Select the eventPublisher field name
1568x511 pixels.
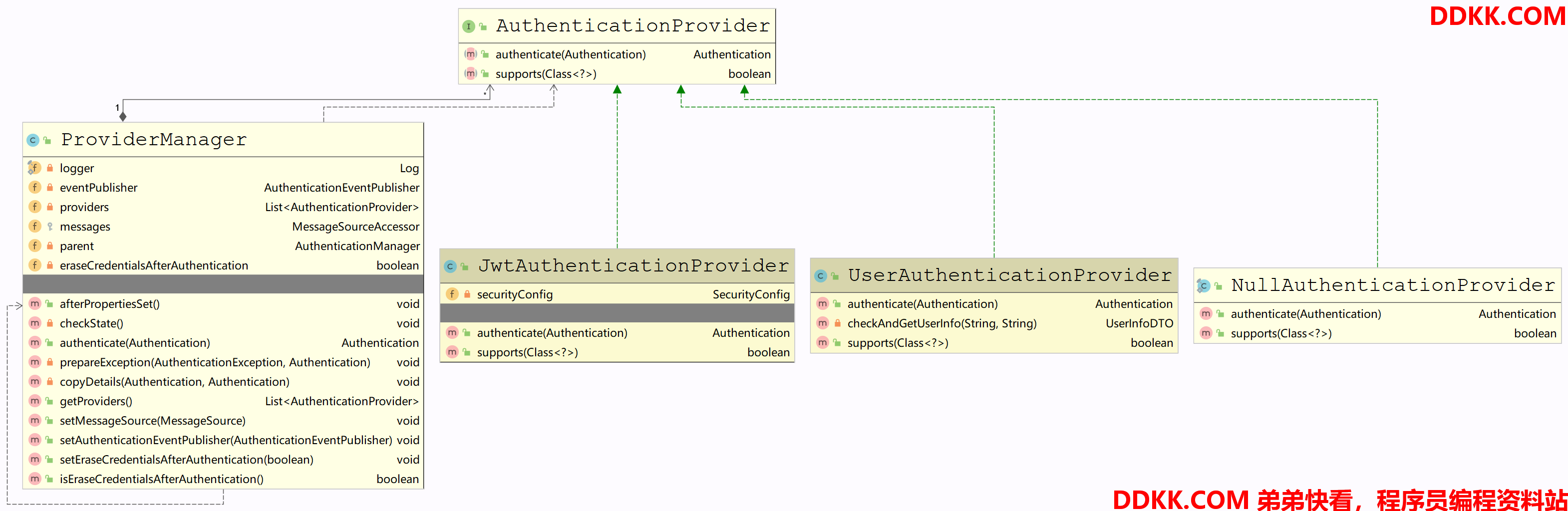[98, 187]
